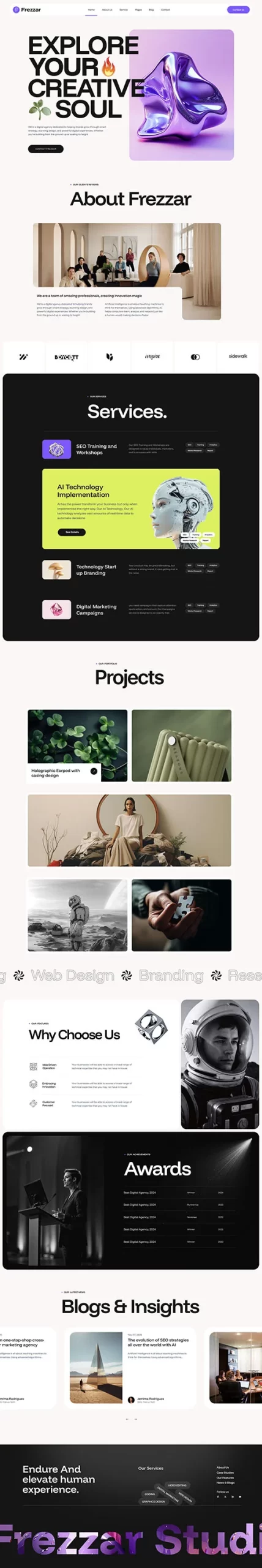The height and width of the screenshot is (1568, 262).
Task: Click the Case Studies footer link
Action: coord(225,1472)
